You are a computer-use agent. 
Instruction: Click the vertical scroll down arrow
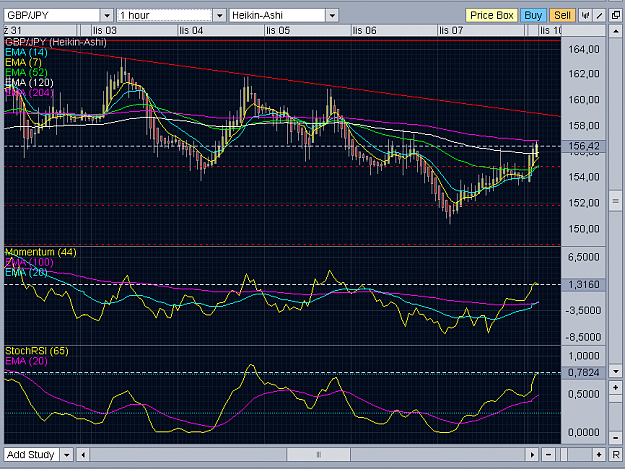[616, 371]
